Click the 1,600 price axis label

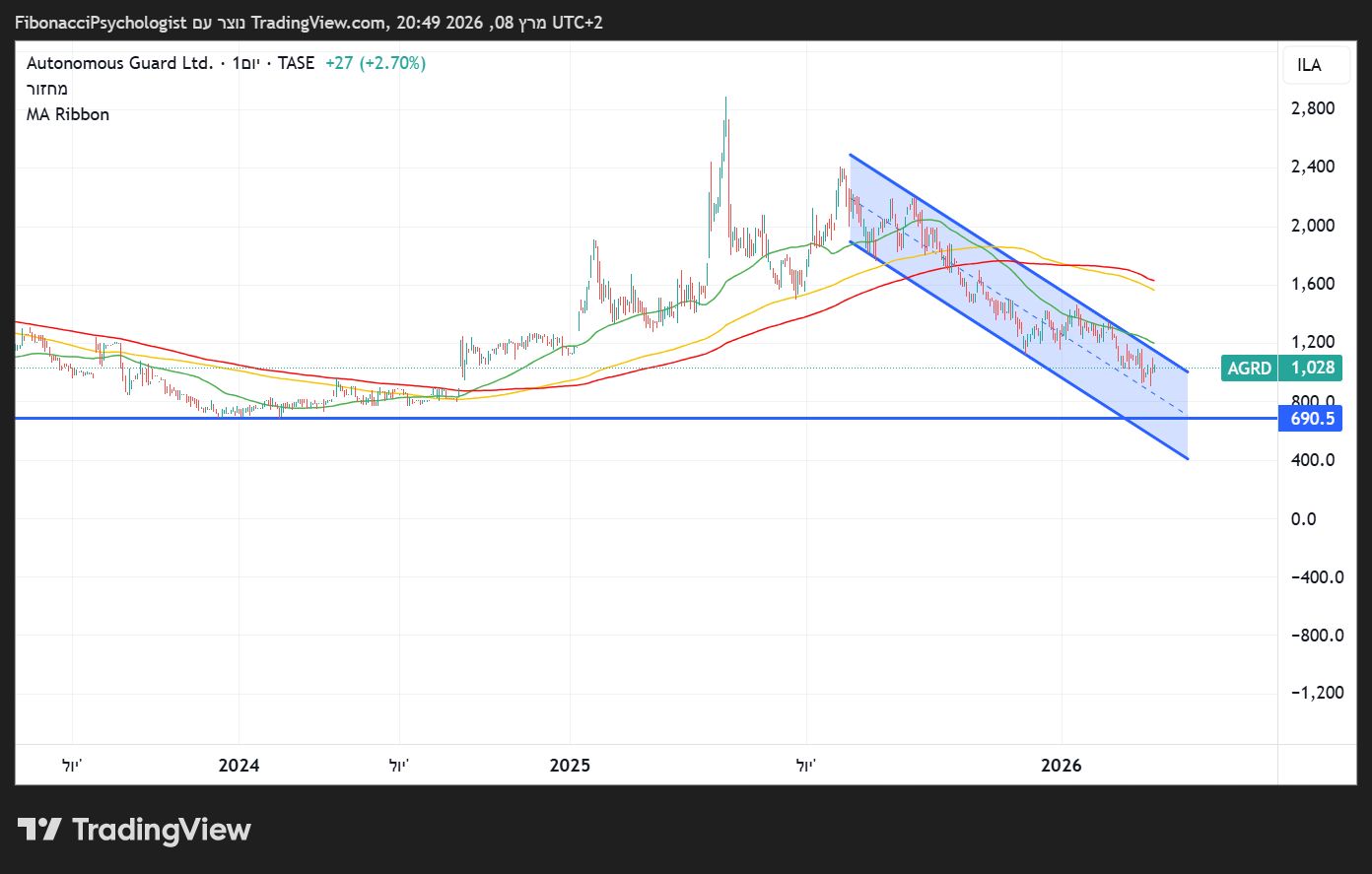(x=1313, y=284)
